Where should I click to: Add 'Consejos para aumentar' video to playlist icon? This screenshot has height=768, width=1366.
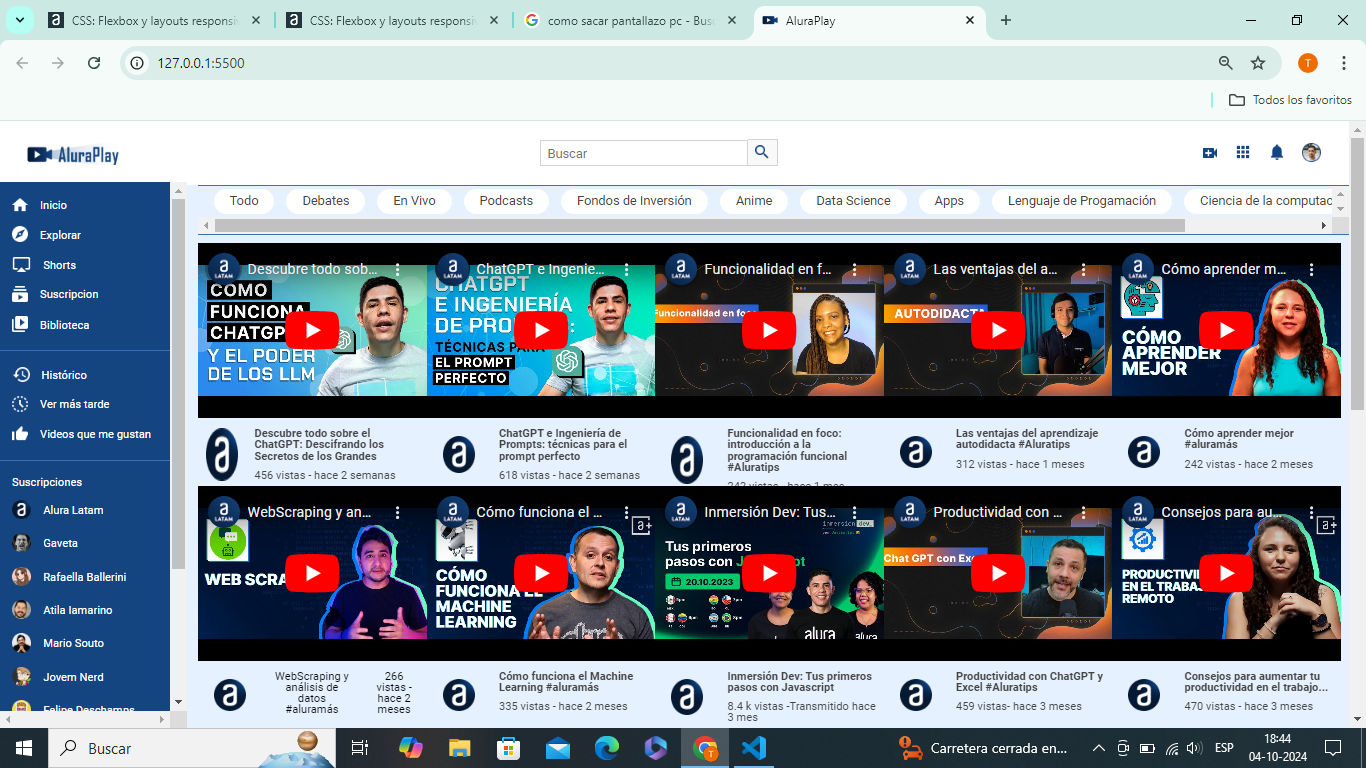point(1326,524)
